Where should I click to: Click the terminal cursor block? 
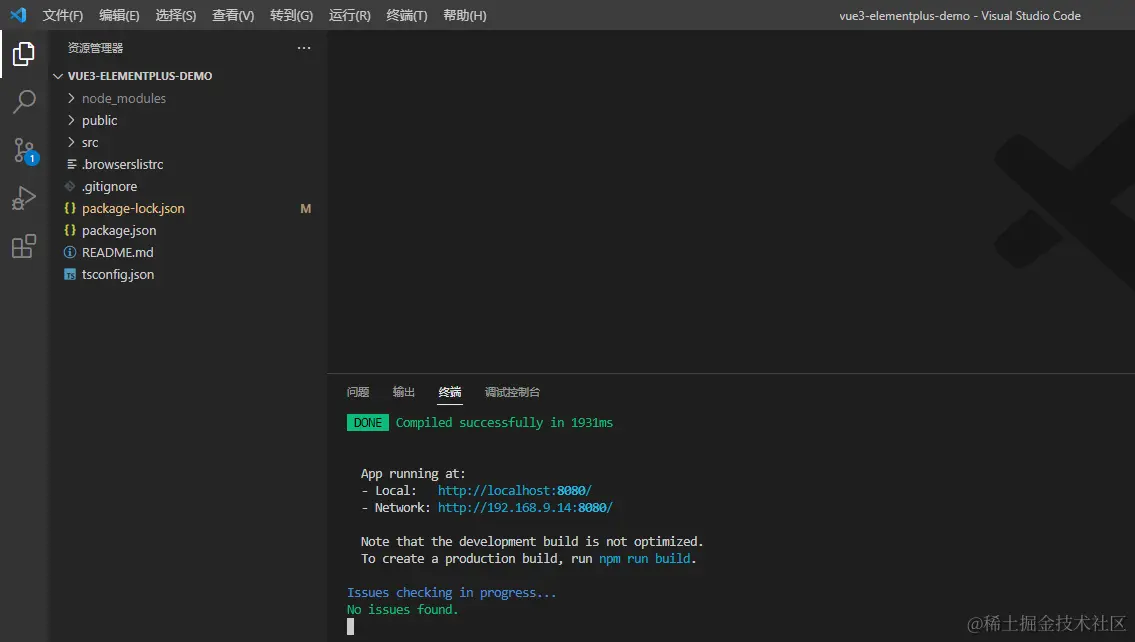click(350, 627)
